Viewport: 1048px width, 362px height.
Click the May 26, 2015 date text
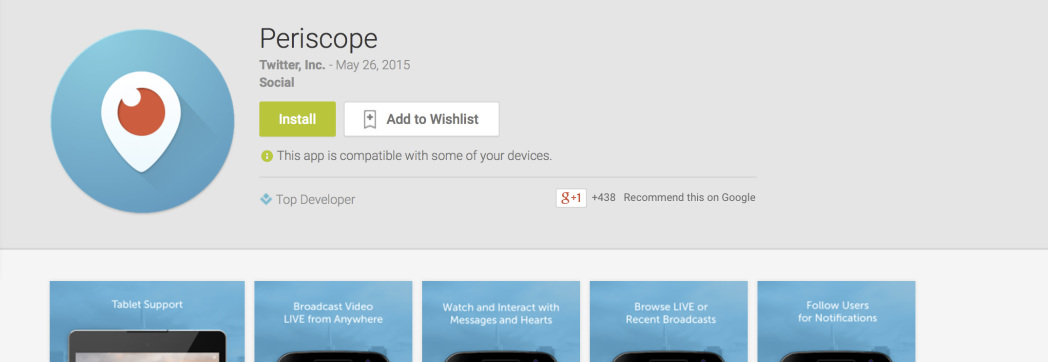[373, 65]
